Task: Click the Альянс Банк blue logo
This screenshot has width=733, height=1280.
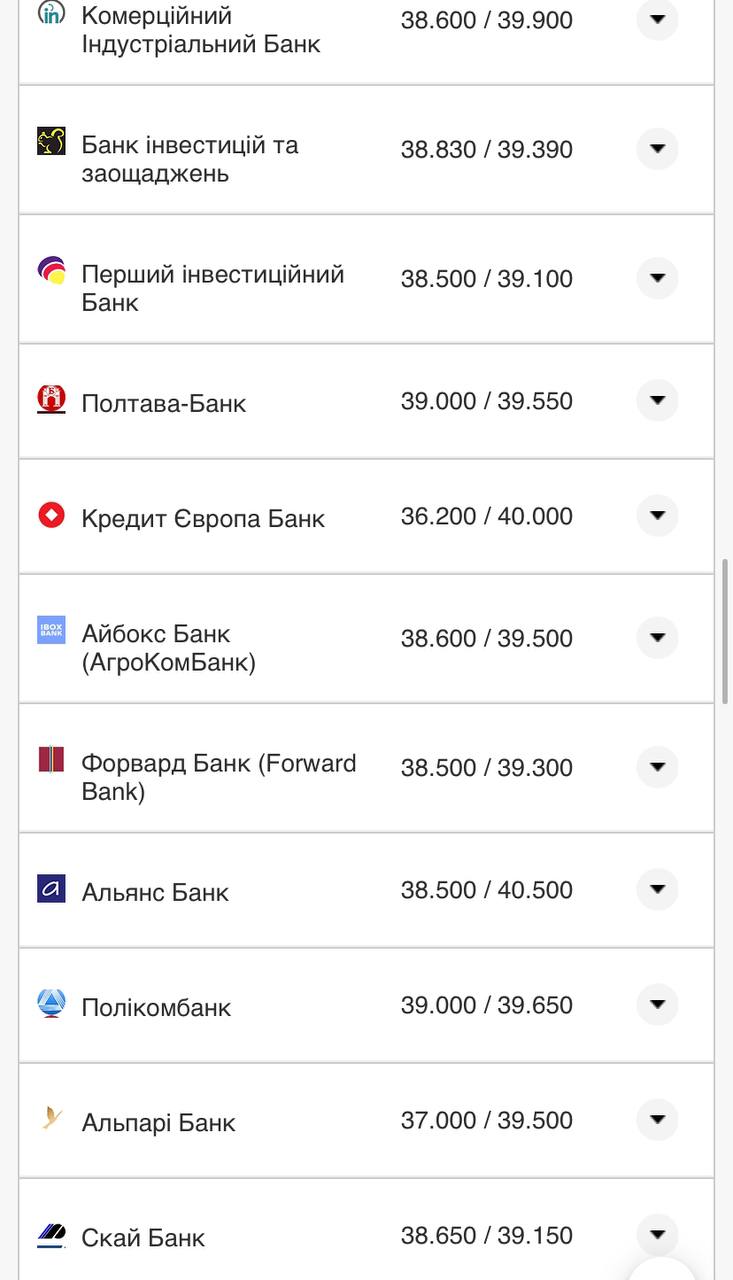Action: point(51,889)
